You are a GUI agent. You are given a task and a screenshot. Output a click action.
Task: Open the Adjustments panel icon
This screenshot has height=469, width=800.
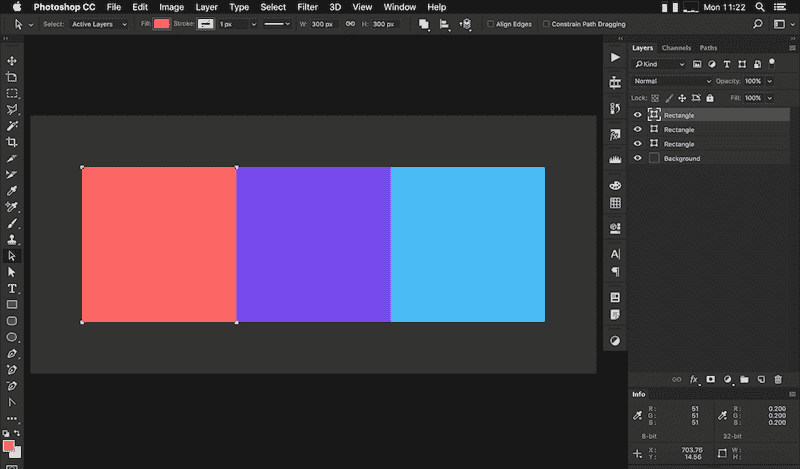click(x=615, y=340)
